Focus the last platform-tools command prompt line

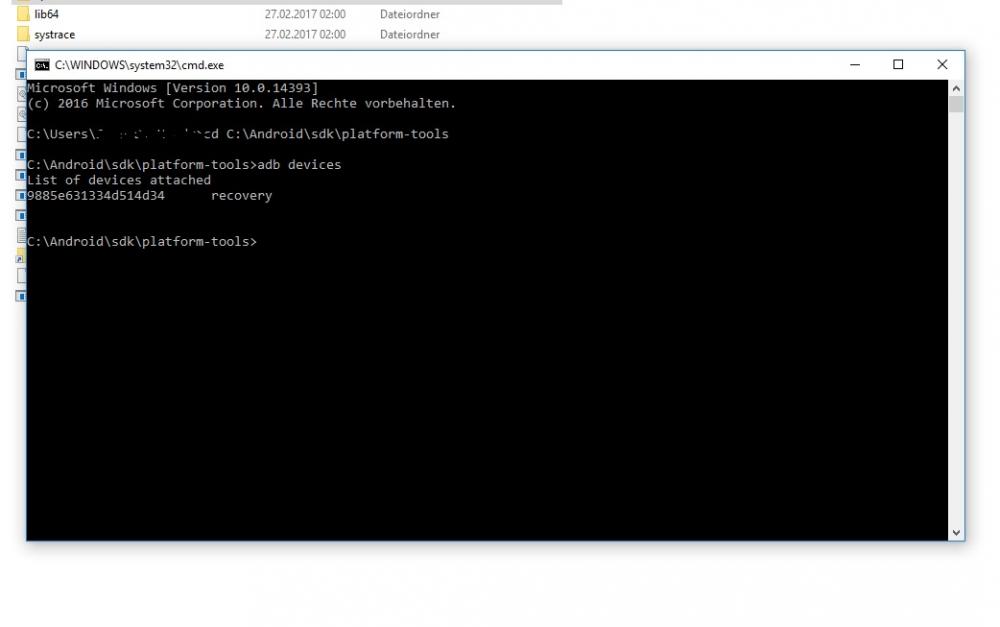(141, 242)
